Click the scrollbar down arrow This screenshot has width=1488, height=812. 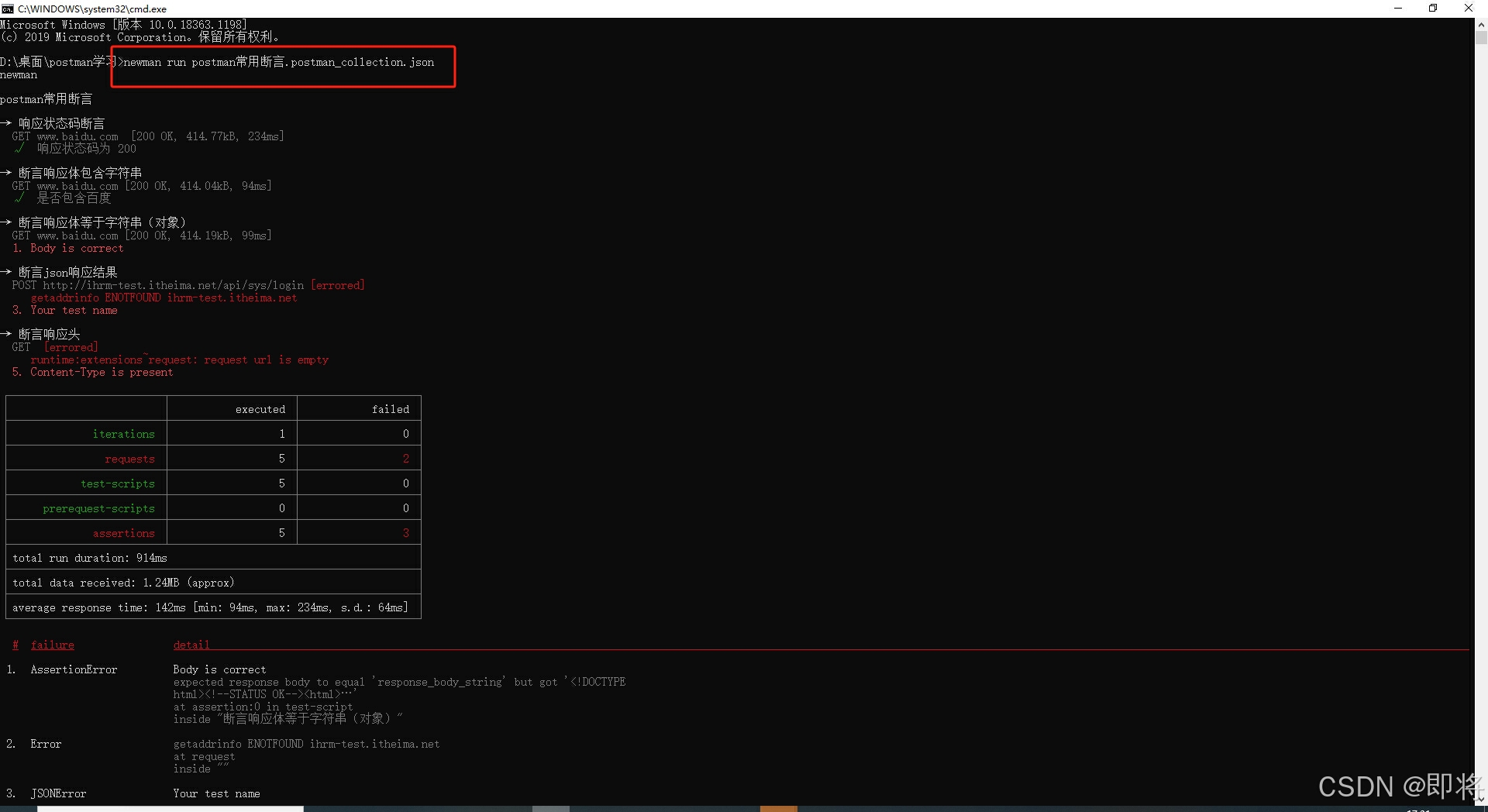(x=1481, y=799)
